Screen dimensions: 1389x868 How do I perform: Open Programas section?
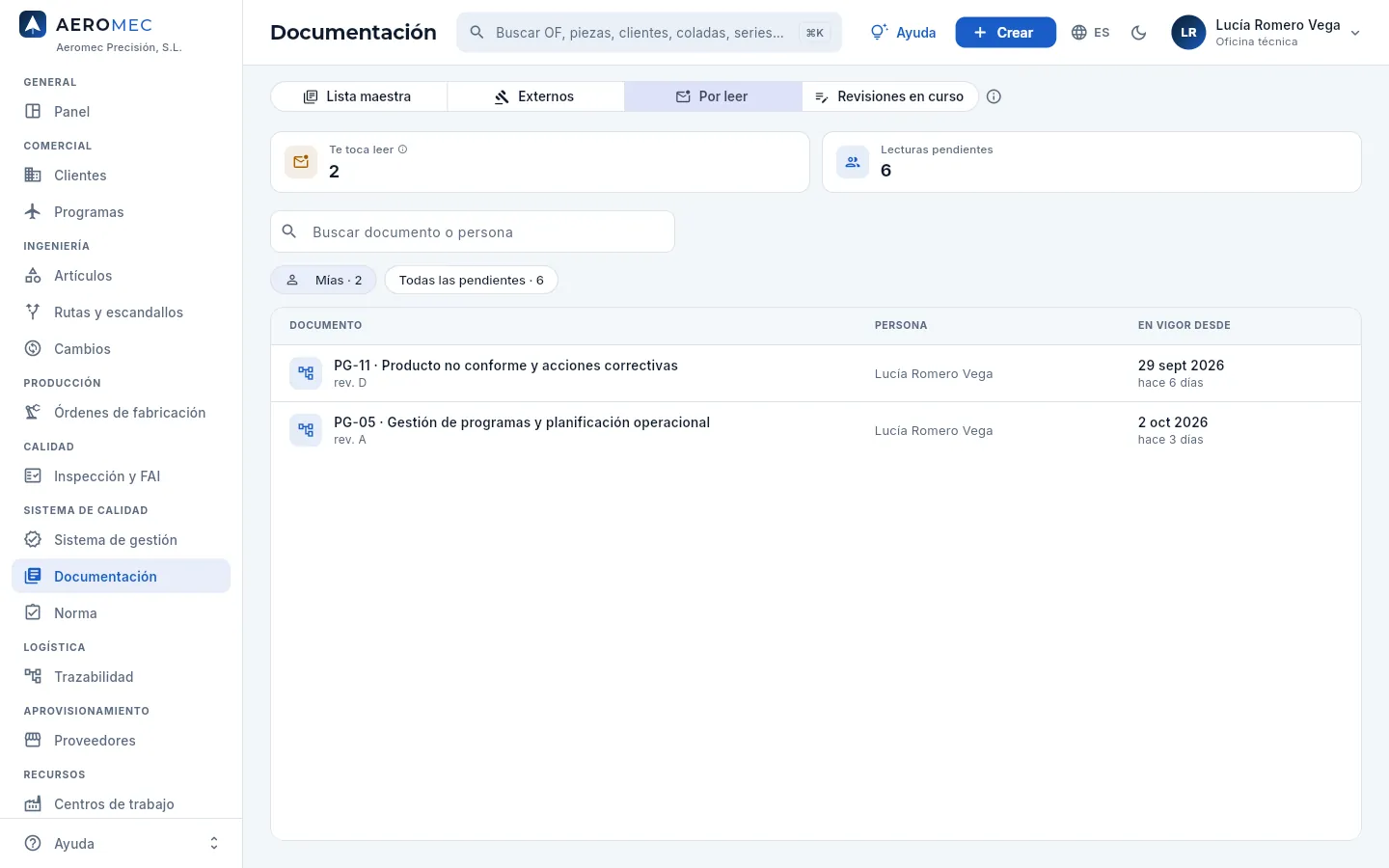pyautogui.click(x=121, y=212)
